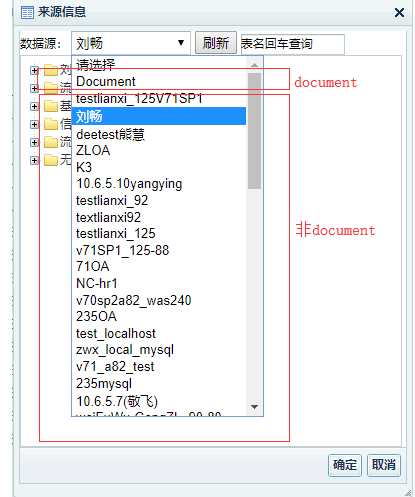Image resolution: width=415 pixels, height=497 pixels.
Task: Click the dropdown list scrollbar thumb
Action: (x=254, y=131)
